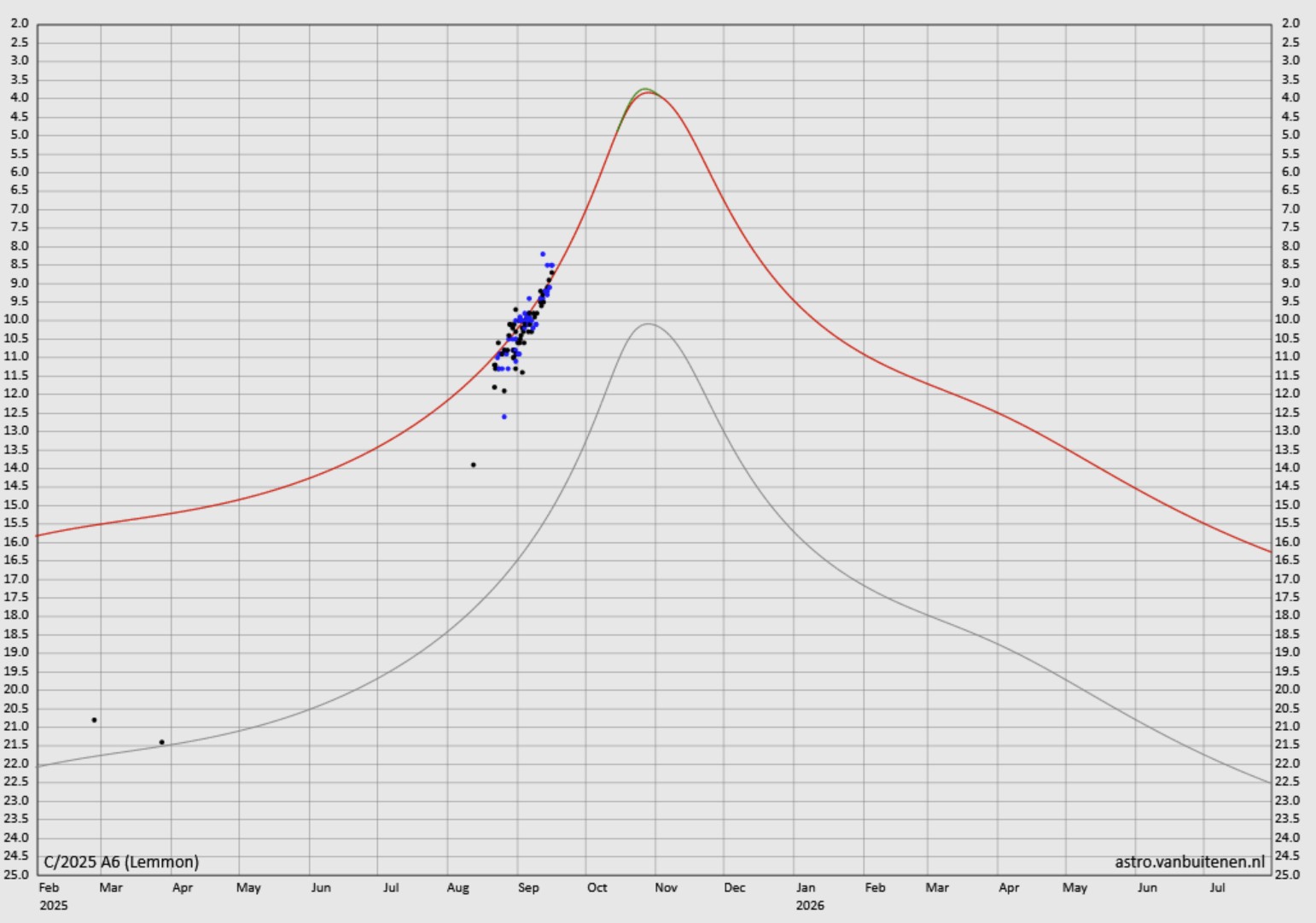Click the peak of the gray curve
This screenshot has height=923, width=1316.
[x=649, y=324]
